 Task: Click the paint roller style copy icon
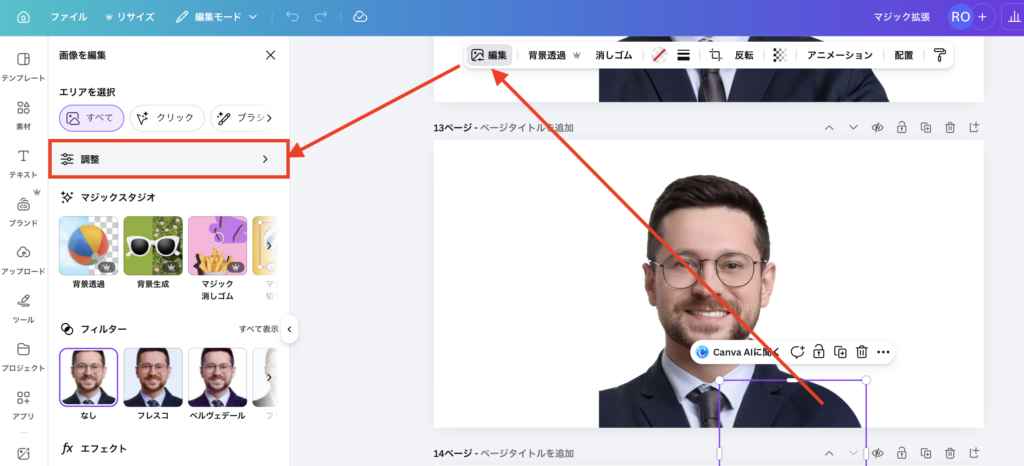tap(940, 55)
